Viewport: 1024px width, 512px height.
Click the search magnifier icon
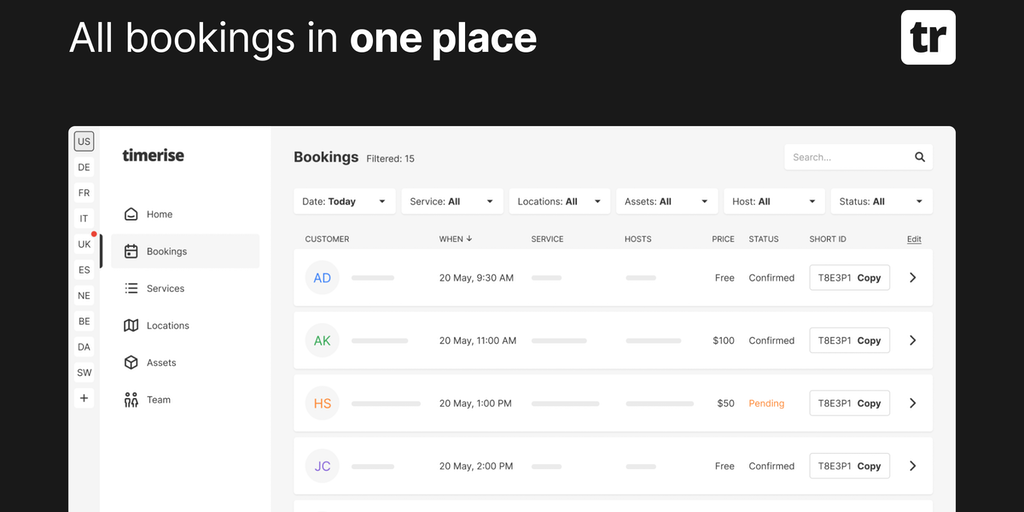(x=920, y=157)
